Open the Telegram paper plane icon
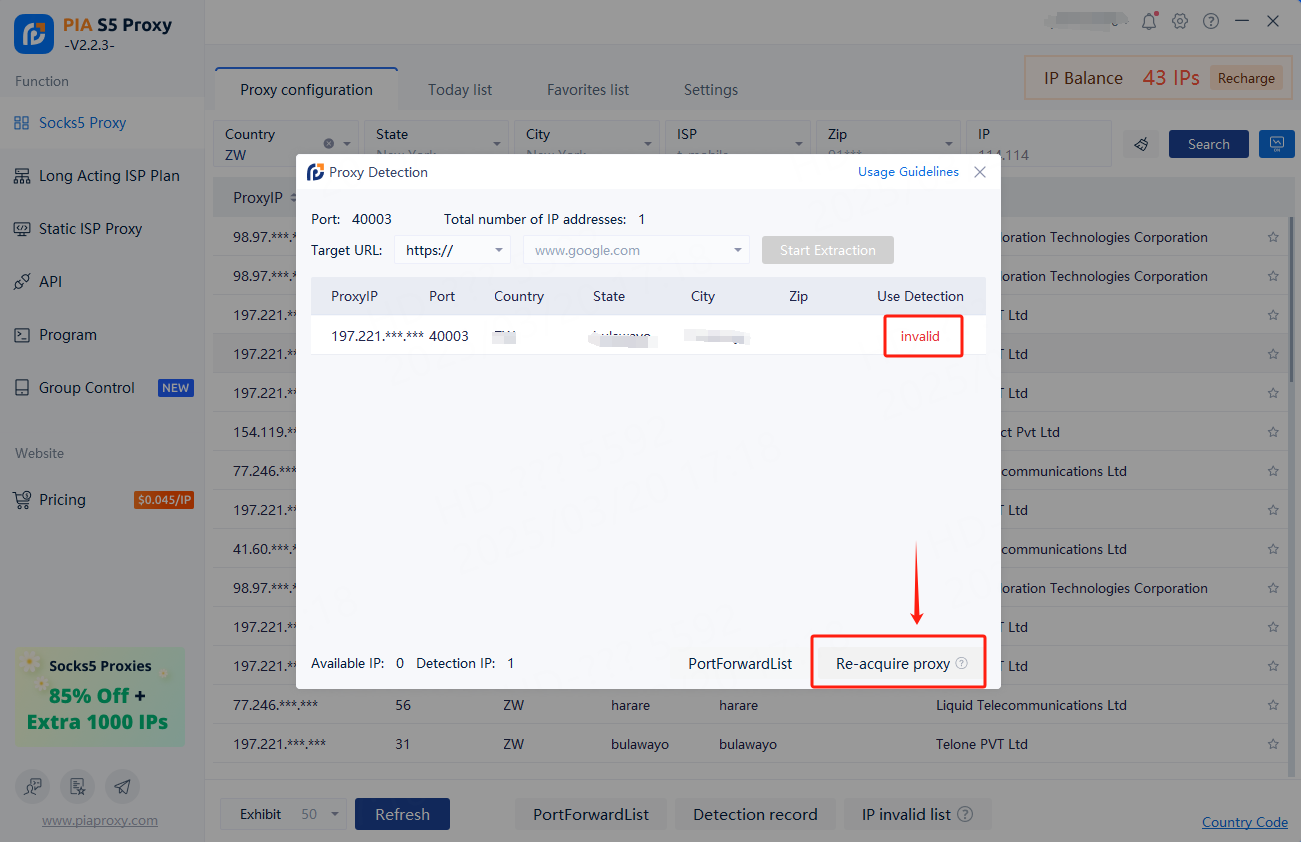This screenshot has height=842, width=1301. pyautogui.click(x=122, y=787)
